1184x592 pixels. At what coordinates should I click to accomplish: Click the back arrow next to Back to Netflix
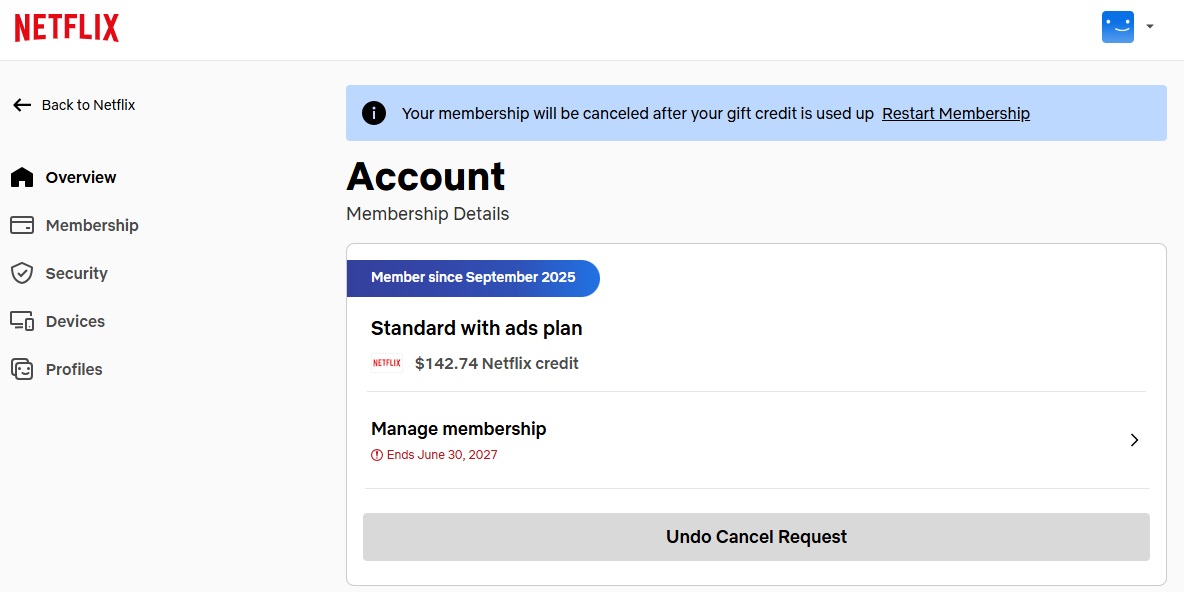click(x=21, y=104)
